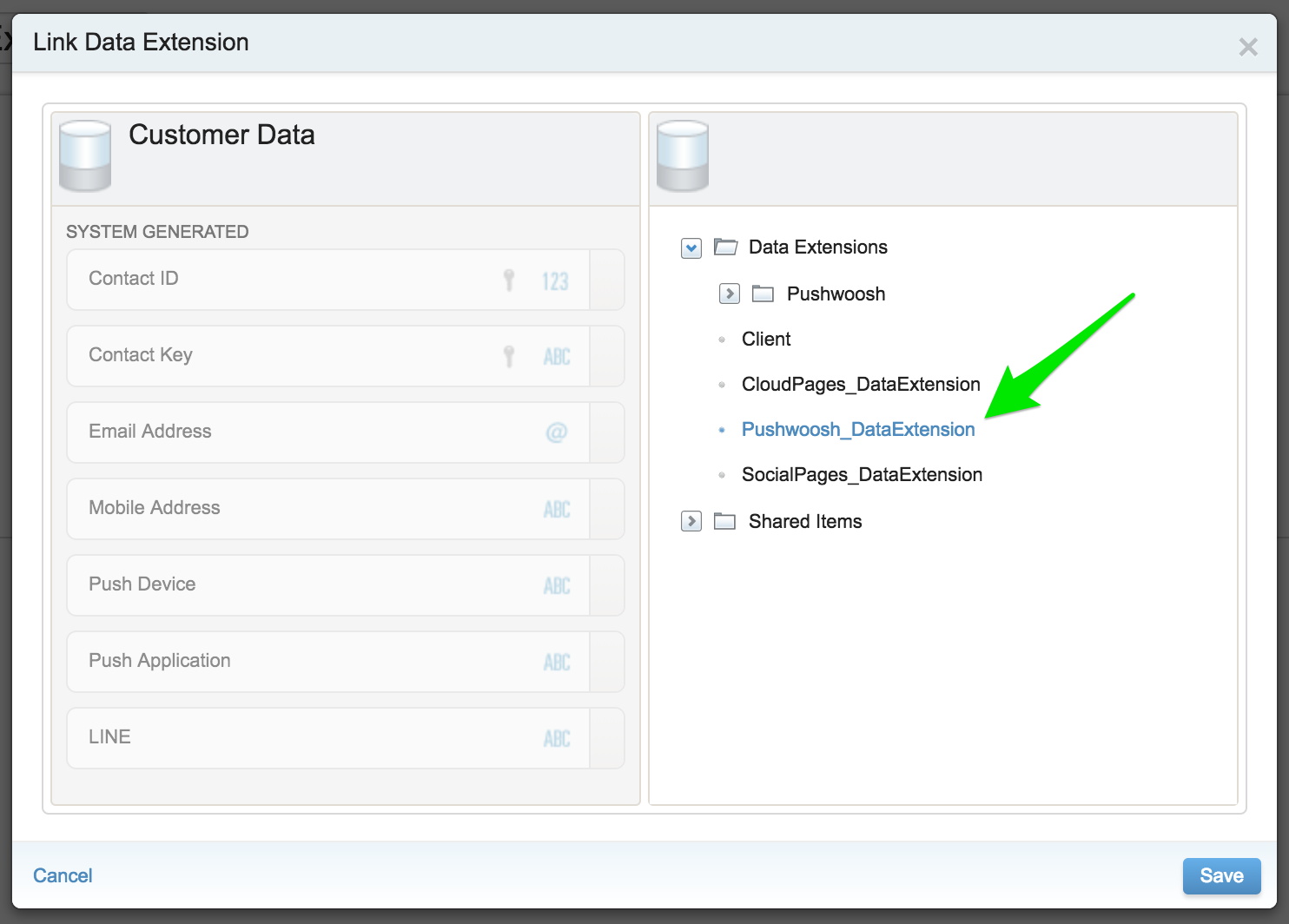Click the ABC type icon for Push Device
This screenshot has height=924, width=1289.
pyautogui.click(x=557, y=586)
